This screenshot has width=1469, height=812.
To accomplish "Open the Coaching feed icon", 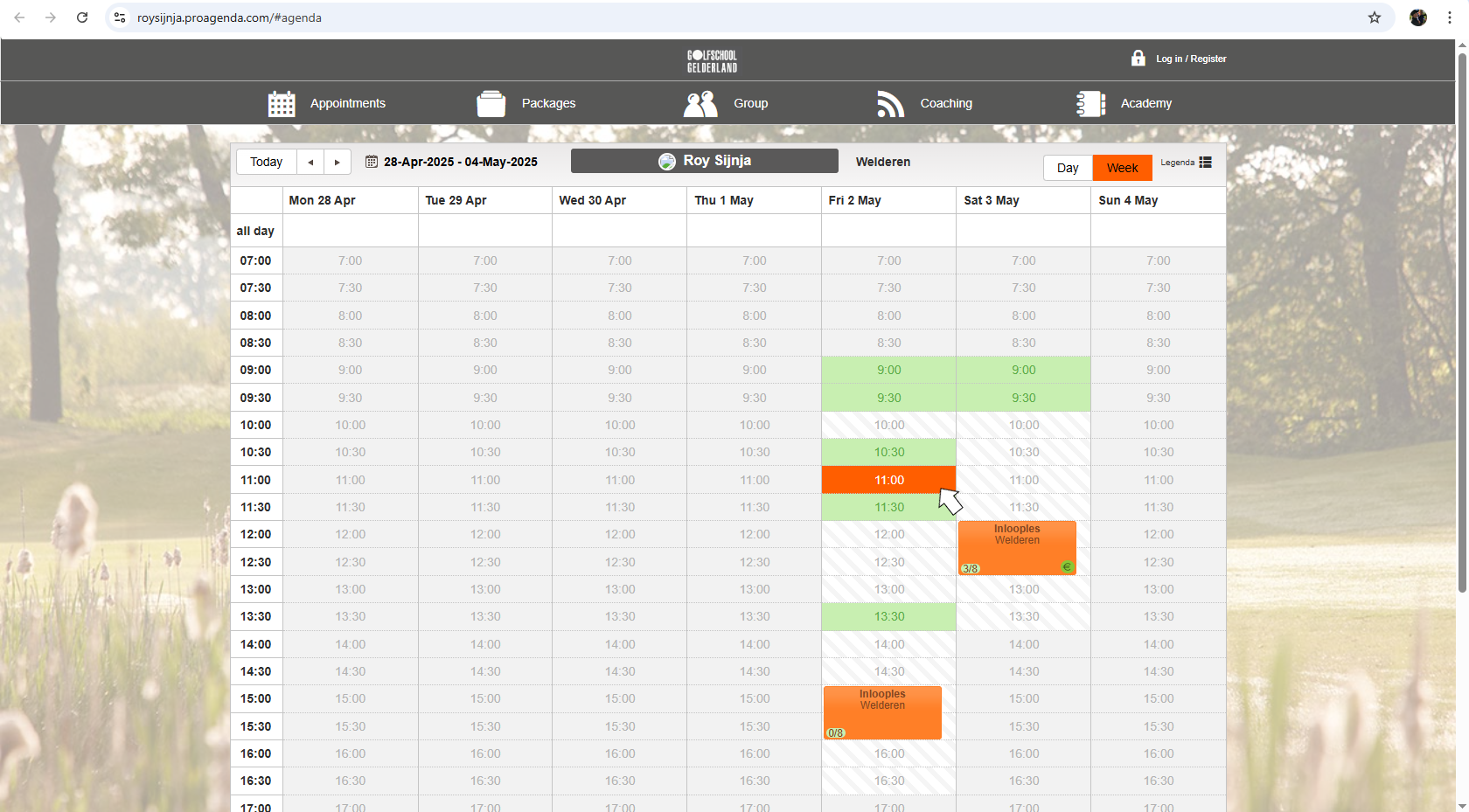I will 890,103.
